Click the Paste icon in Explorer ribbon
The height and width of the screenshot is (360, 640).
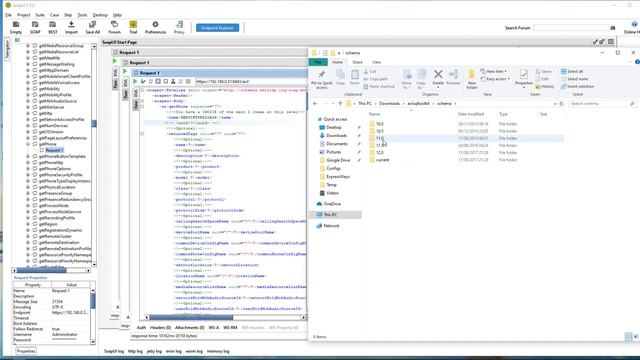tap(355, 78)
